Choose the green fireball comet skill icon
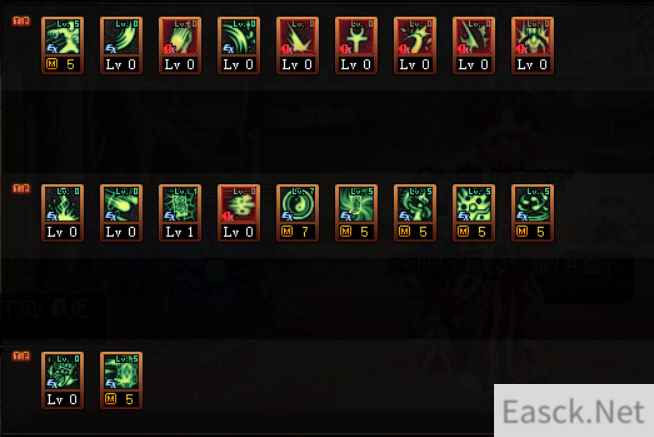 (x=121, y=213)
